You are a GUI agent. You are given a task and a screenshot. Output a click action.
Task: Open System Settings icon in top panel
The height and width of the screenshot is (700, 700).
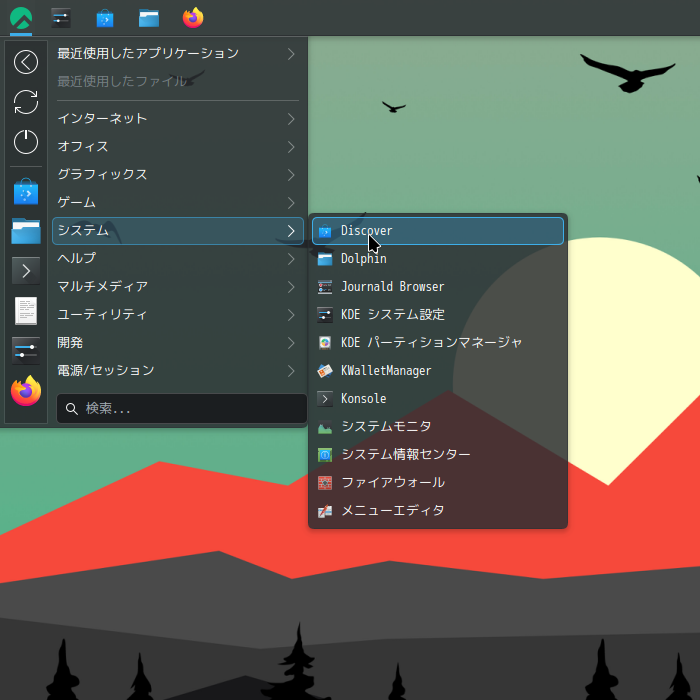tap(61, 18)
